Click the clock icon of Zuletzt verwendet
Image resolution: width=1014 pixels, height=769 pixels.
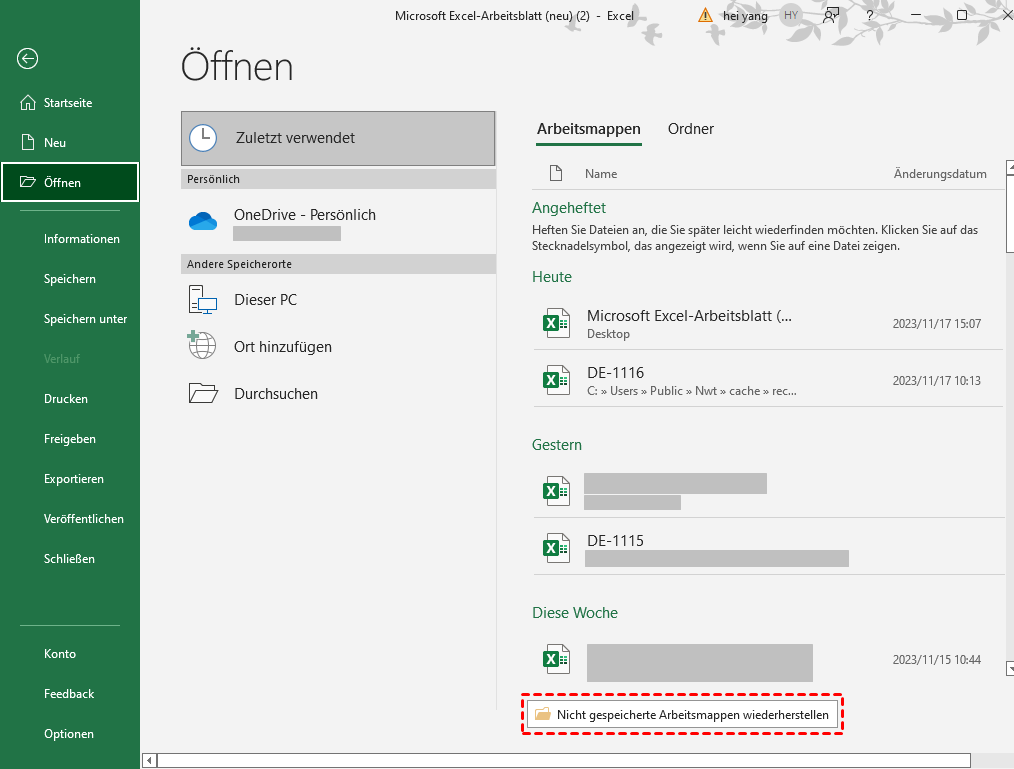tap(203, 138)
